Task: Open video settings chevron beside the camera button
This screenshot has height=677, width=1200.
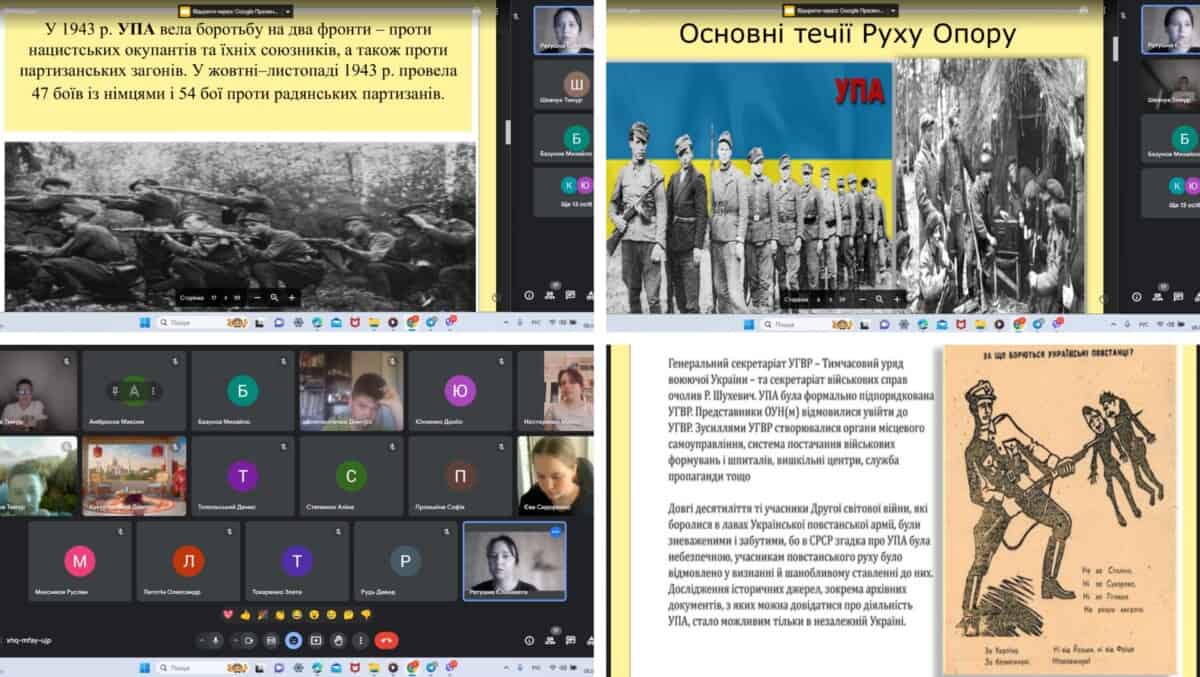Action: 235,640
